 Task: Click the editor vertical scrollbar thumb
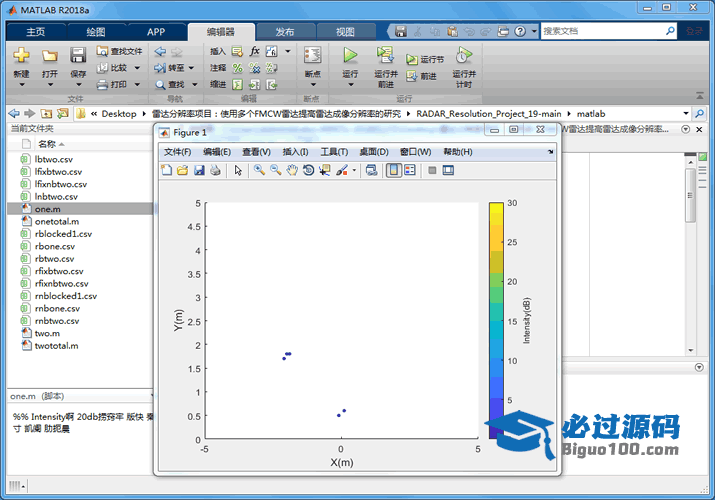point(690,195)
